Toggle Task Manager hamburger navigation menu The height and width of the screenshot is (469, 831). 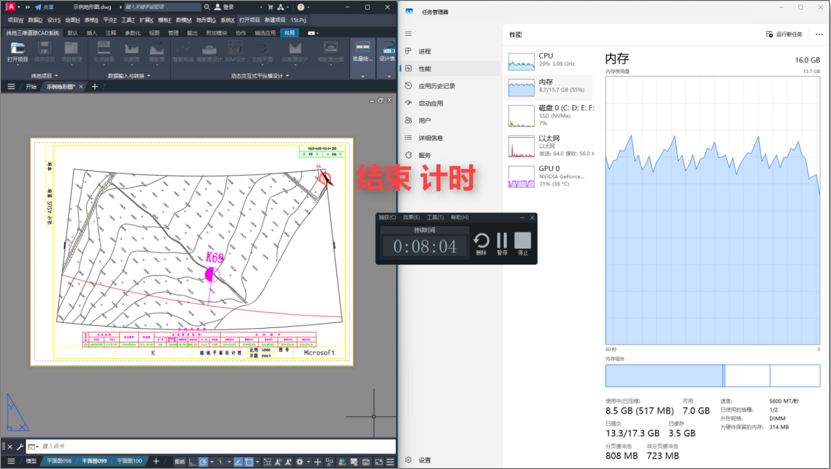click(x=408, y=34)
